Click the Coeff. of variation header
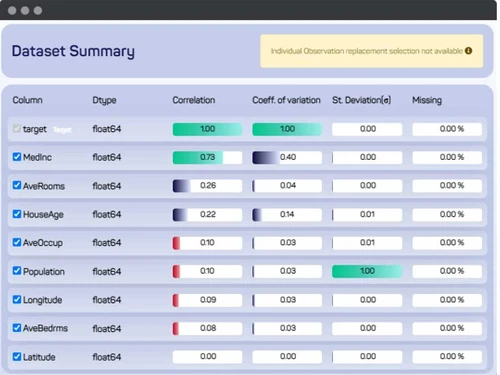Viewport: 500px width, 375px height. 286,100
